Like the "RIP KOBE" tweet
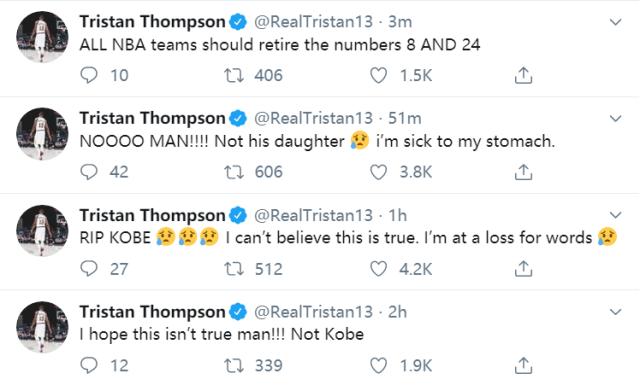 (x=378, y=269)
